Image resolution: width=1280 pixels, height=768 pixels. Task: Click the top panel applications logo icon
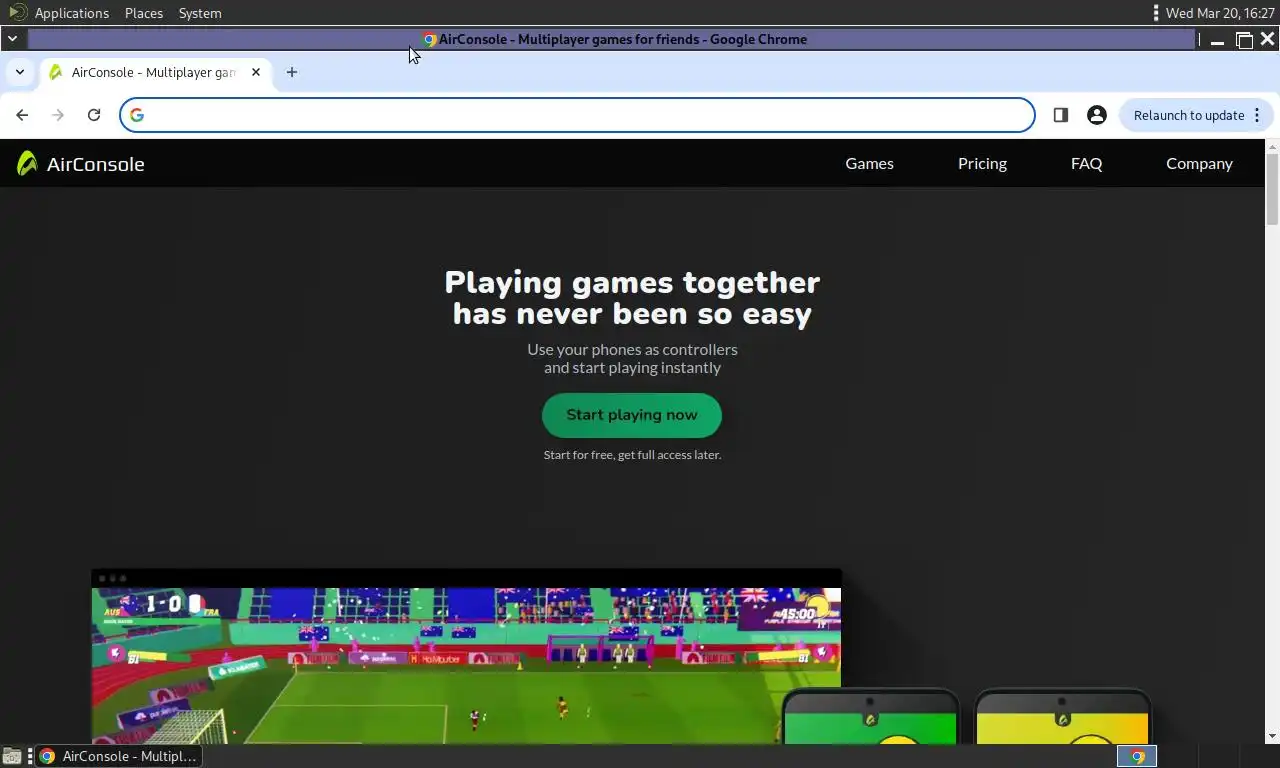[17, 12]
